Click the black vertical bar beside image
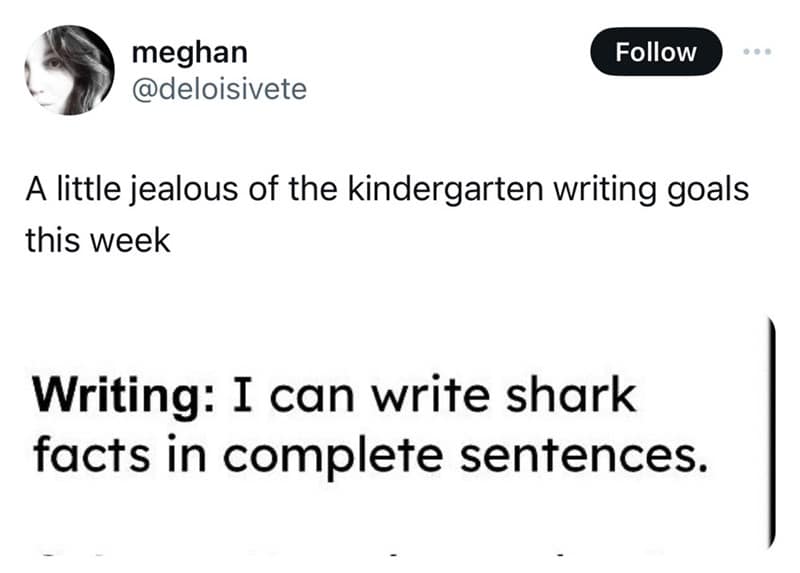This screenshot has width=800, height=573. click(x=771, y=430)
